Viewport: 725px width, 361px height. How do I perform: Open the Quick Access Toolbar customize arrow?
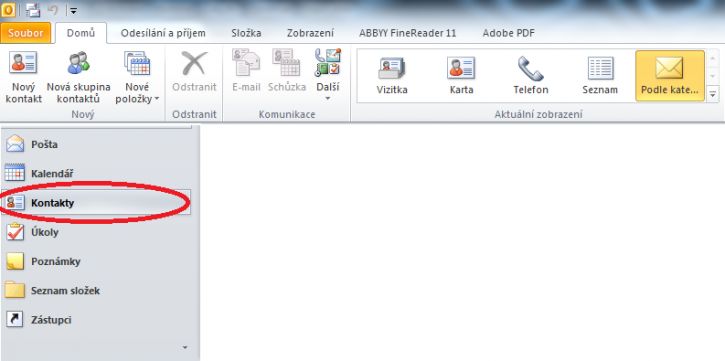coord(74,10)
